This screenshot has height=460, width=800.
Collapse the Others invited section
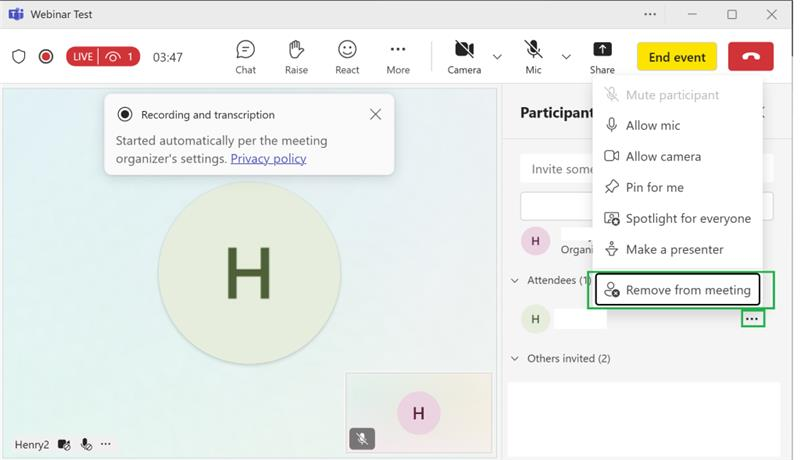(515, 359)
